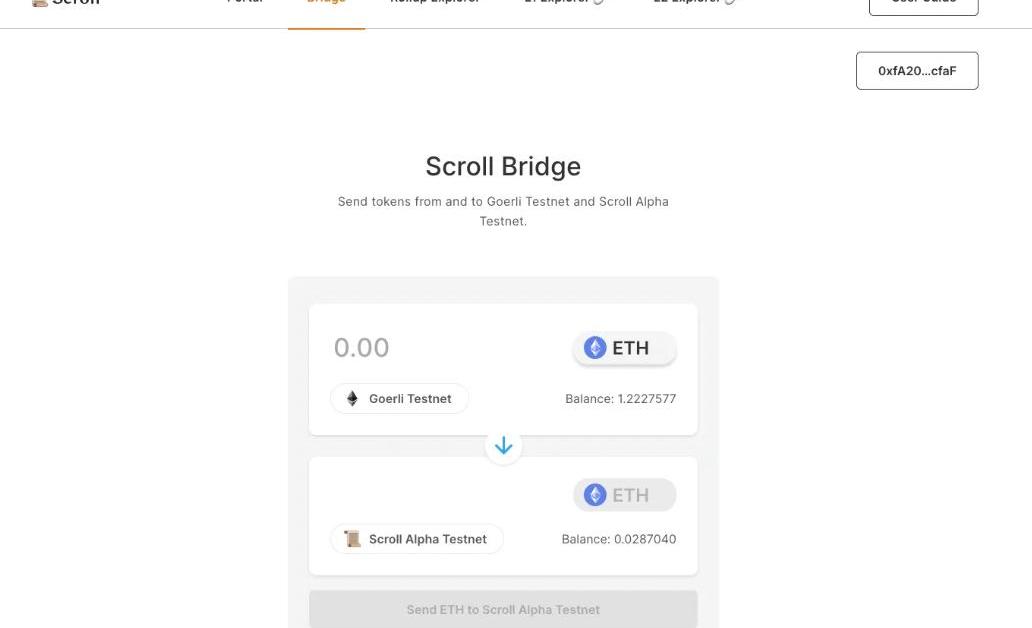Open the greyed-out destination ETH token selector

(x=625, y=495)
